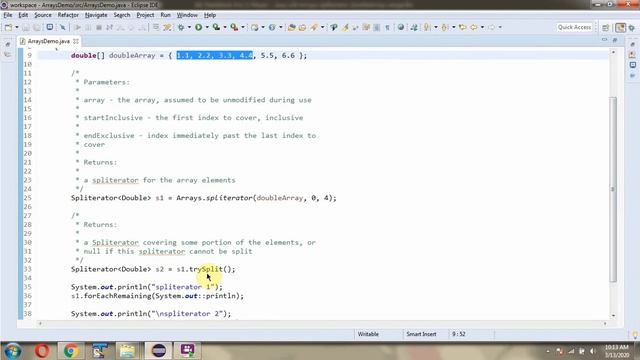Screen dimensions: 640x360
Task: Open the Help menu
Action: tap(210, 15)
